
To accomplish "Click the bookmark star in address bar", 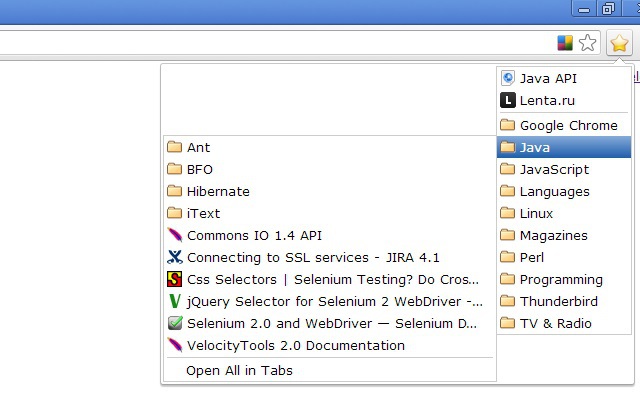I will coord(588,43).
